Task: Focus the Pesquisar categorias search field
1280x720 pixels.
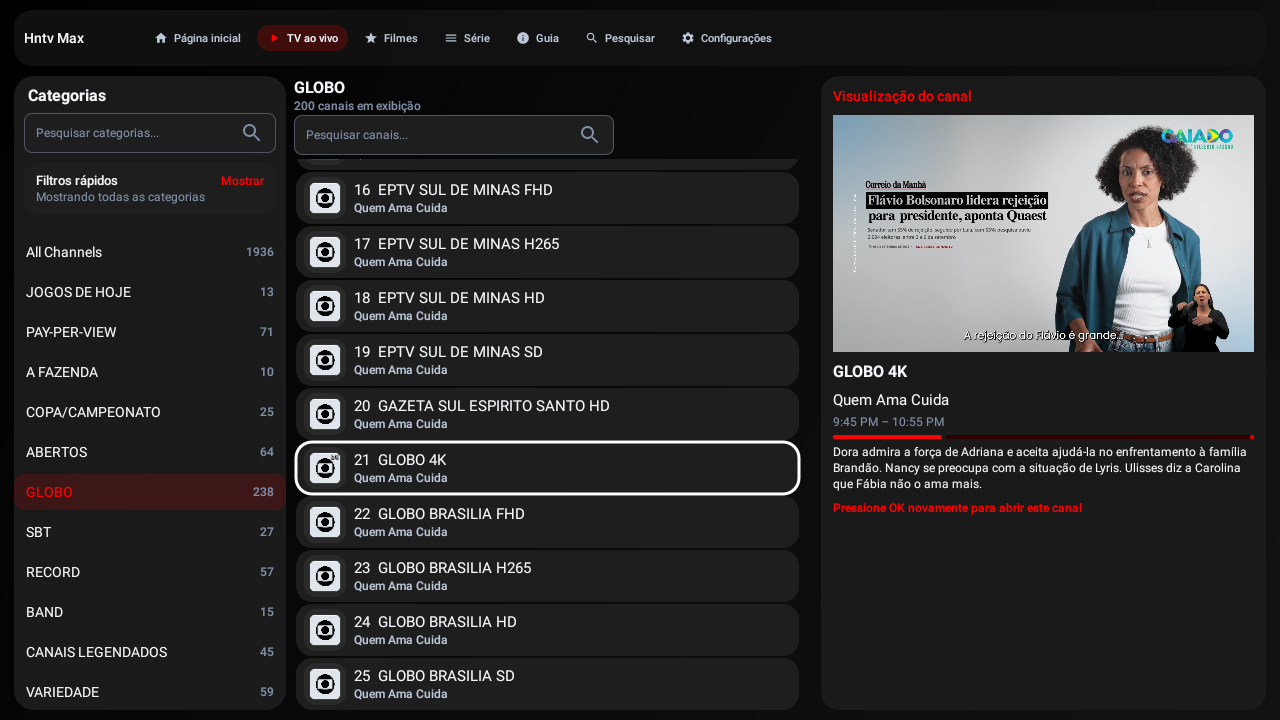Action: click(x=150, y=133)
